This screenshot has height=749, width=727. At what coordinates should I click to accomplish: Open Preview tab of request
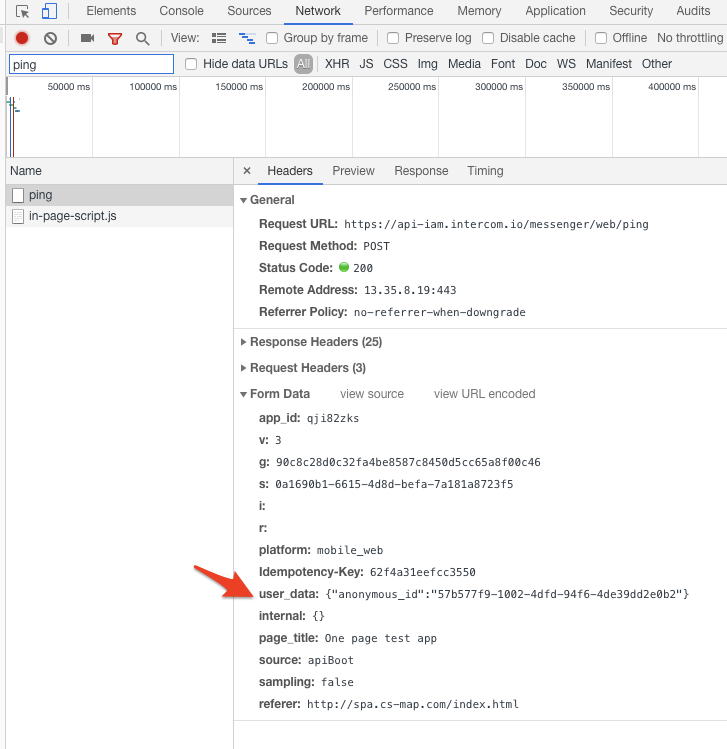353,171
